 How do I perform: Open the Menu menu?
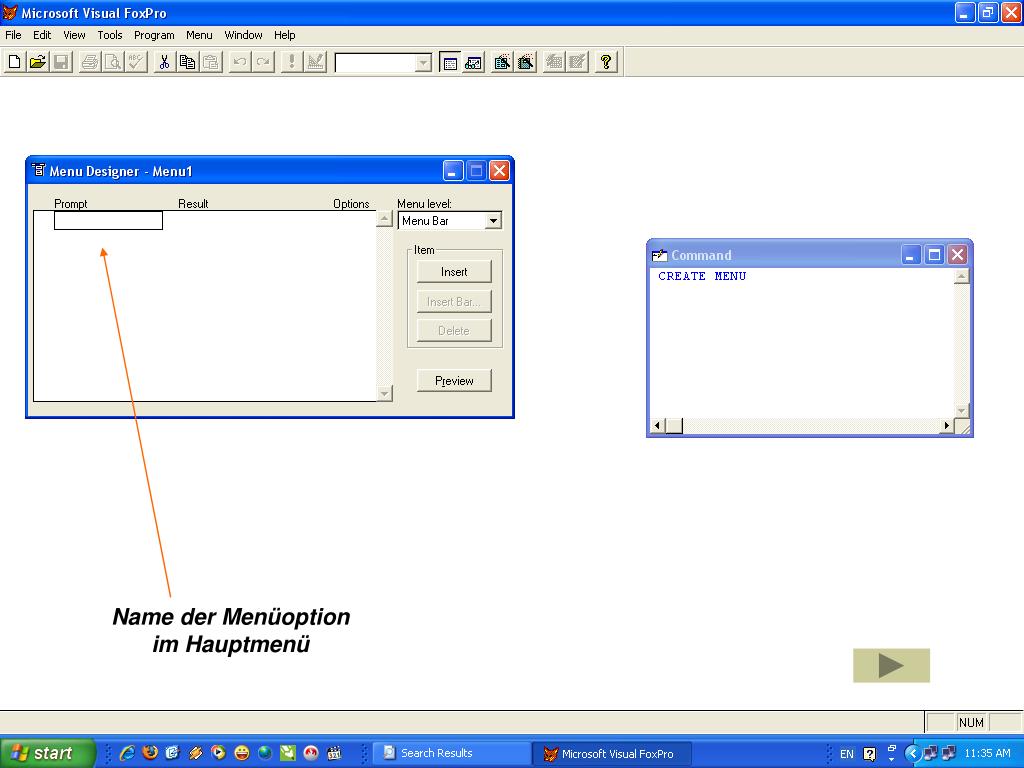199,35
